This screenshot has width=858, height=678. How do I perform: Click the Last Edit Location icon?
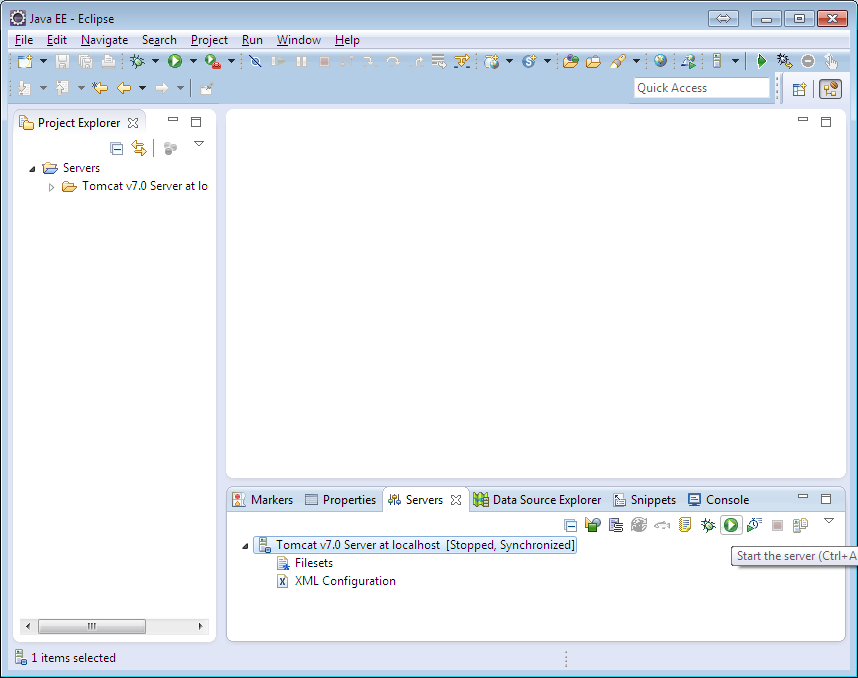100,88
